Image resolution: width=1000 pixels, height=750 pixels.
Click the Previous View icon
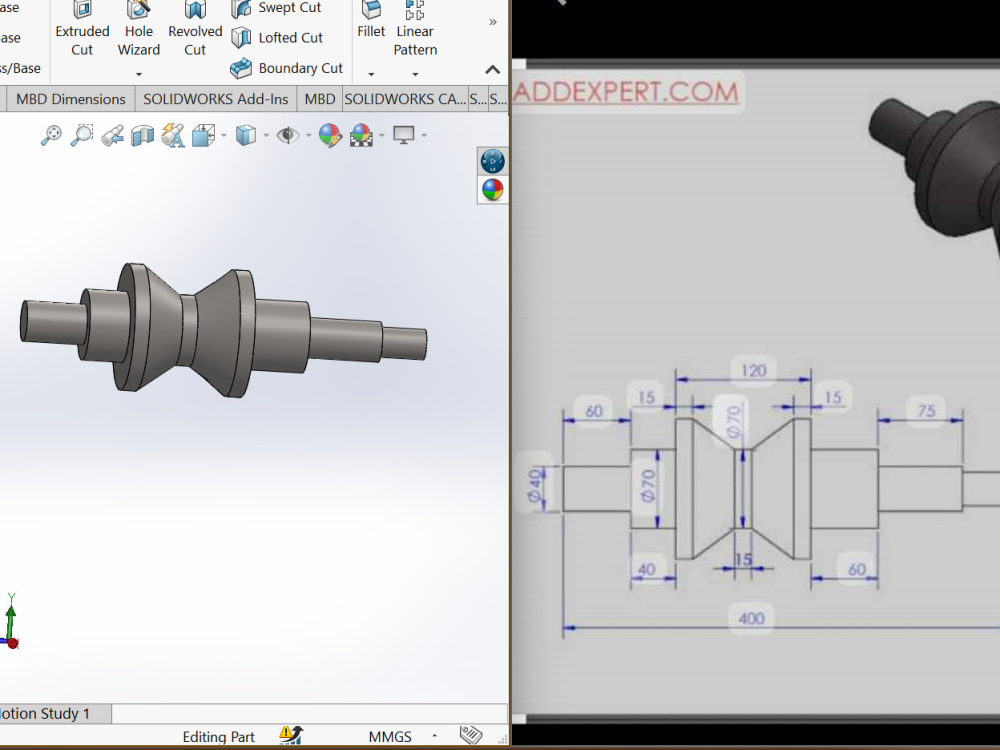click(112, 135)
